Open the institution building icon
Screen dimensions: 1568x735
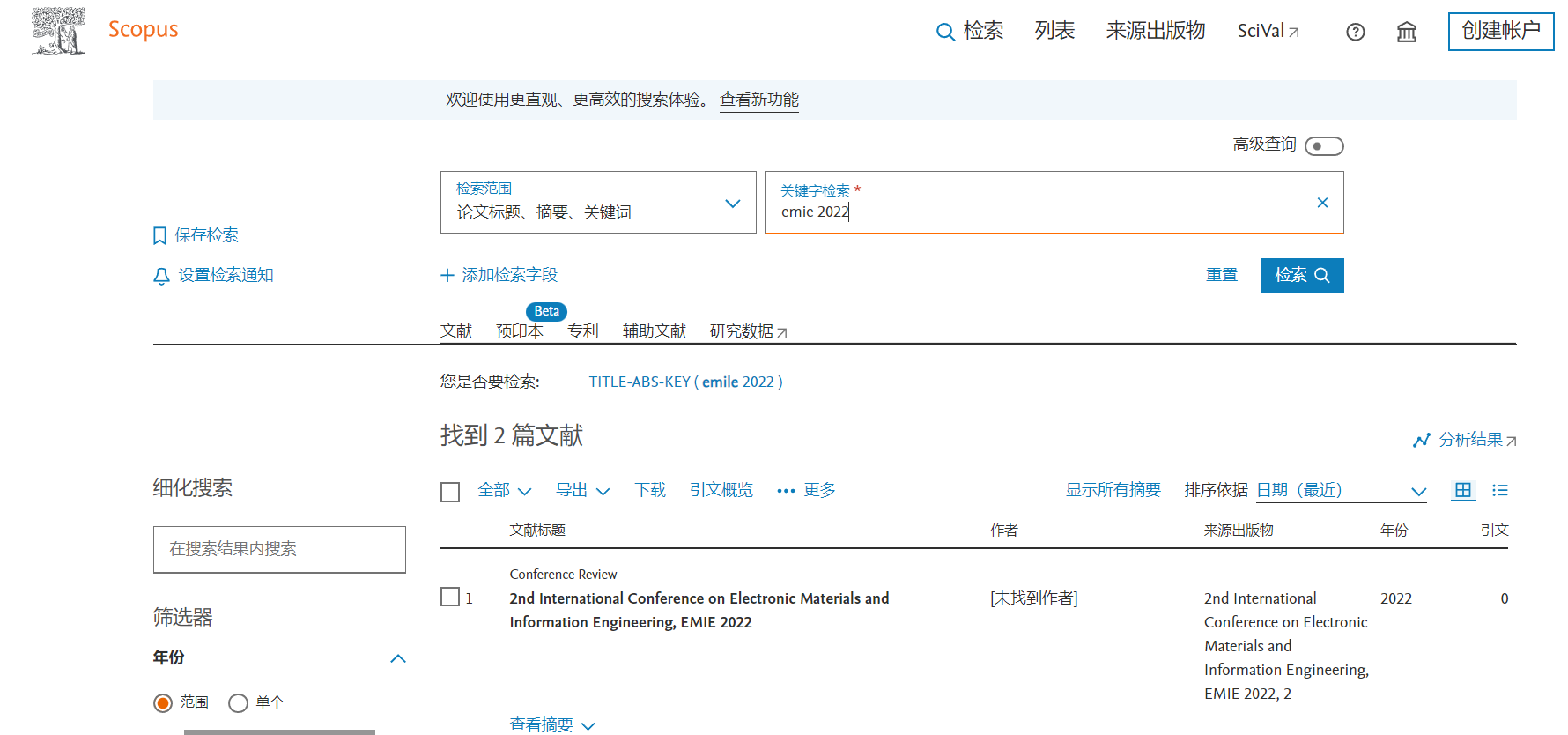[1406, 33]
